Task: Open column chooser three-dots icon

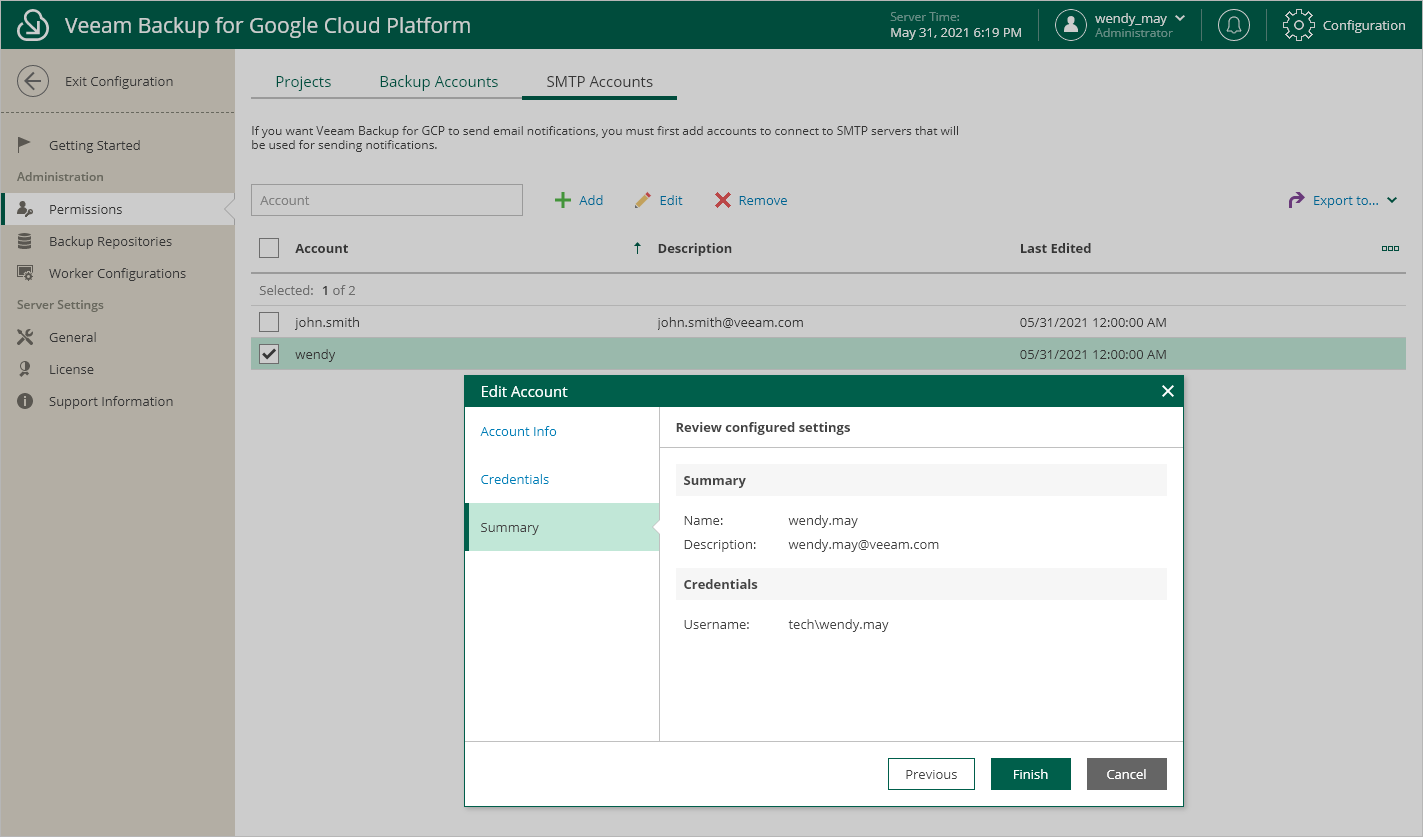Action: tap(1390, 248)
